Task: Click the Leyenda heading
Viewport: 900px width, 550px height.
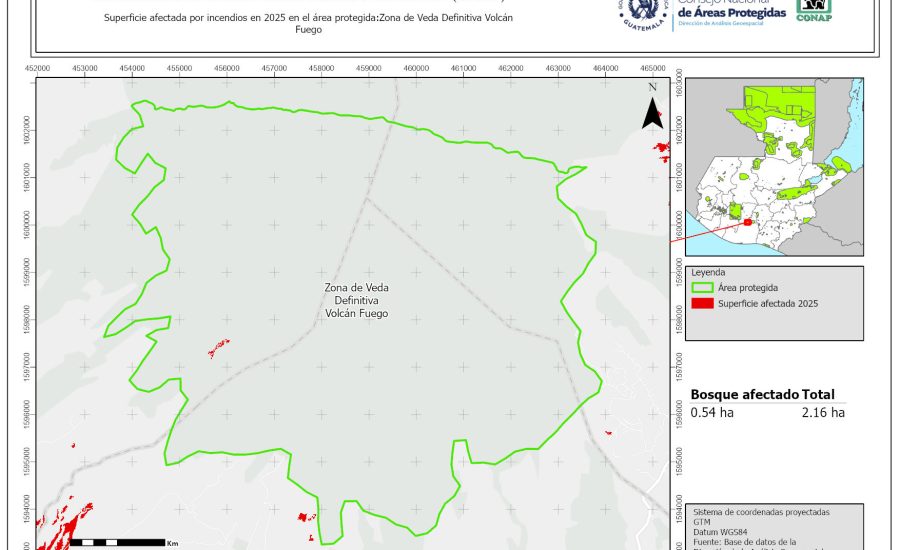Action: point(708,271)
